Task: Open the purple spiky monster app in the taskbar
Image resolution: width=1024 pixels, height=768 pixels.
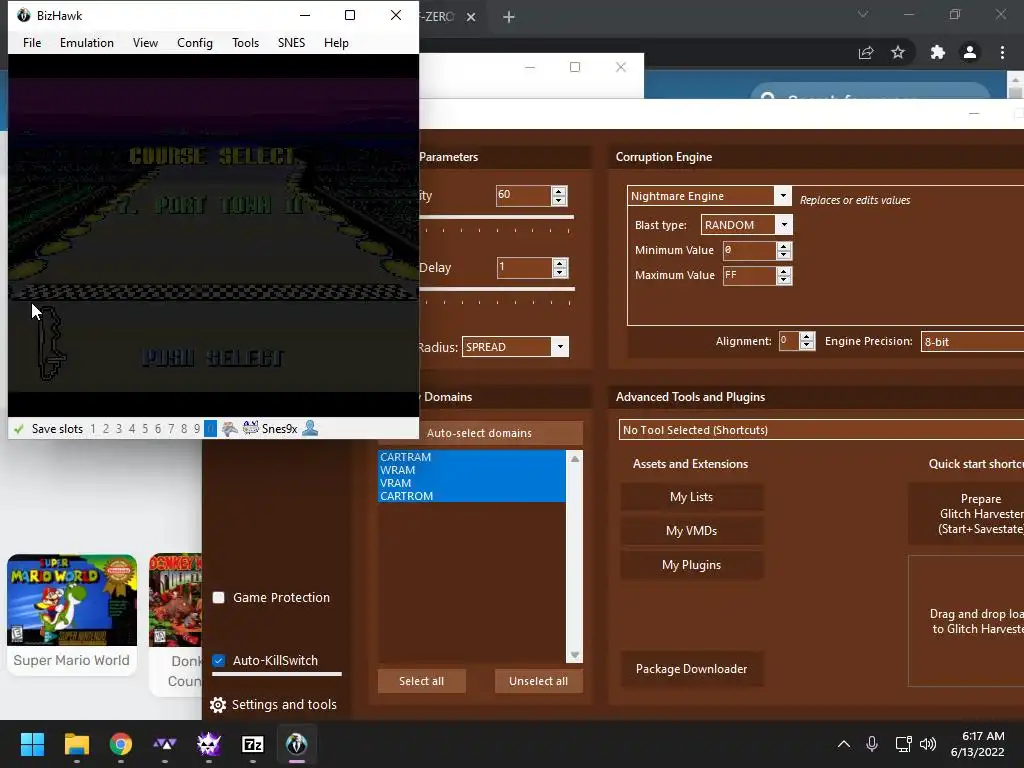Action: tap(209, 744)
